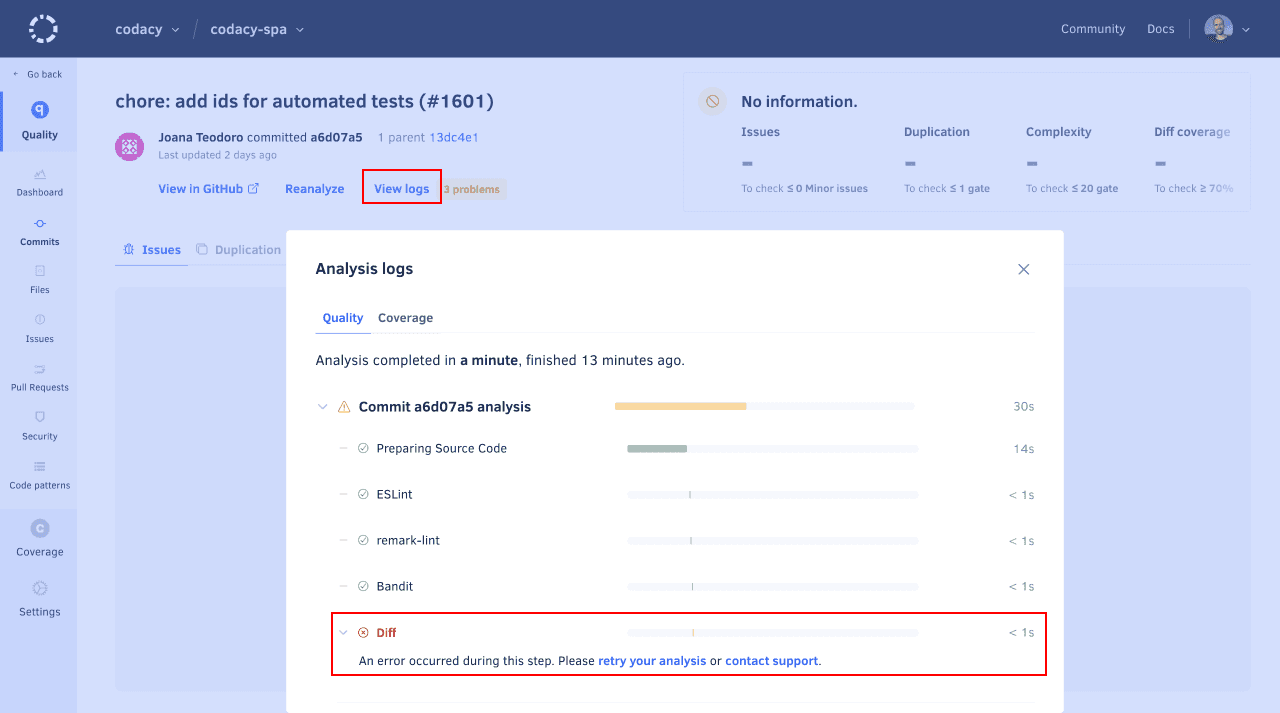Open Security in the sidebar
The width and height of the screenshot is (1280, 713).
40,426
